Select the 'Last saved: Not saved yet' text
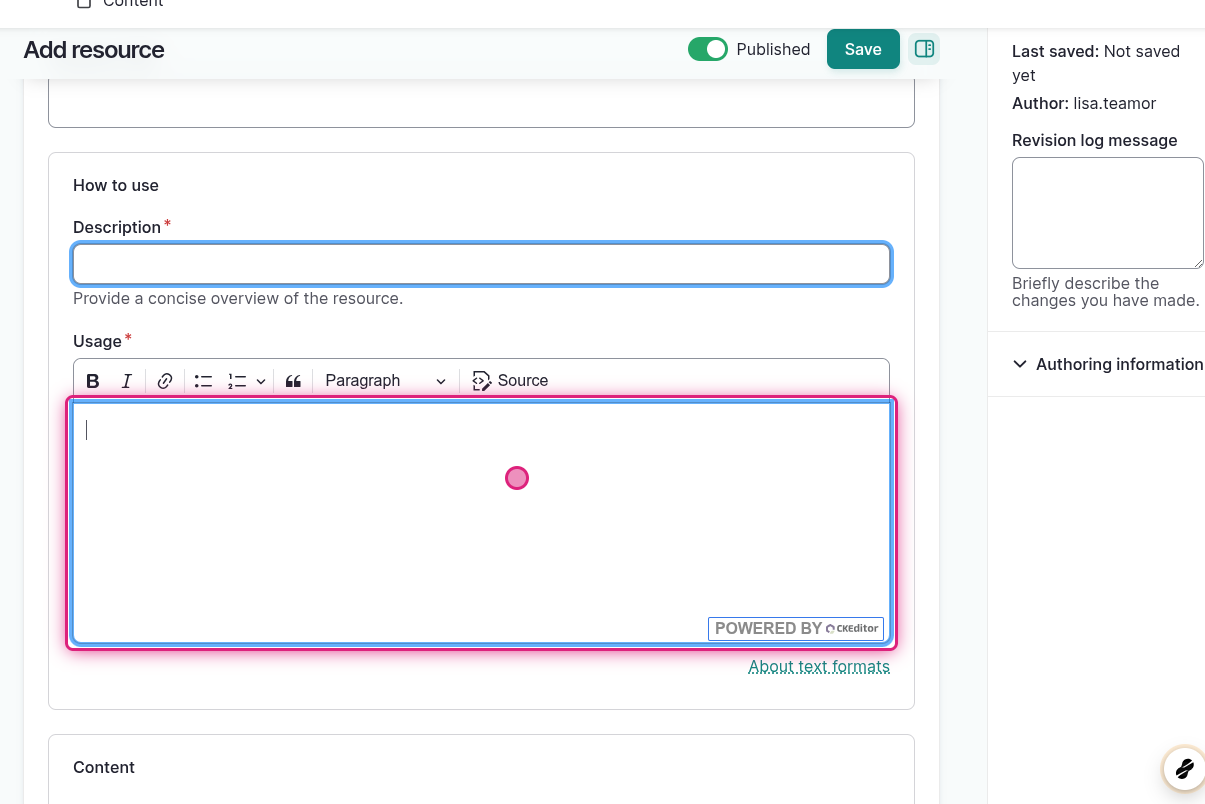 [x=1096, y=63]
